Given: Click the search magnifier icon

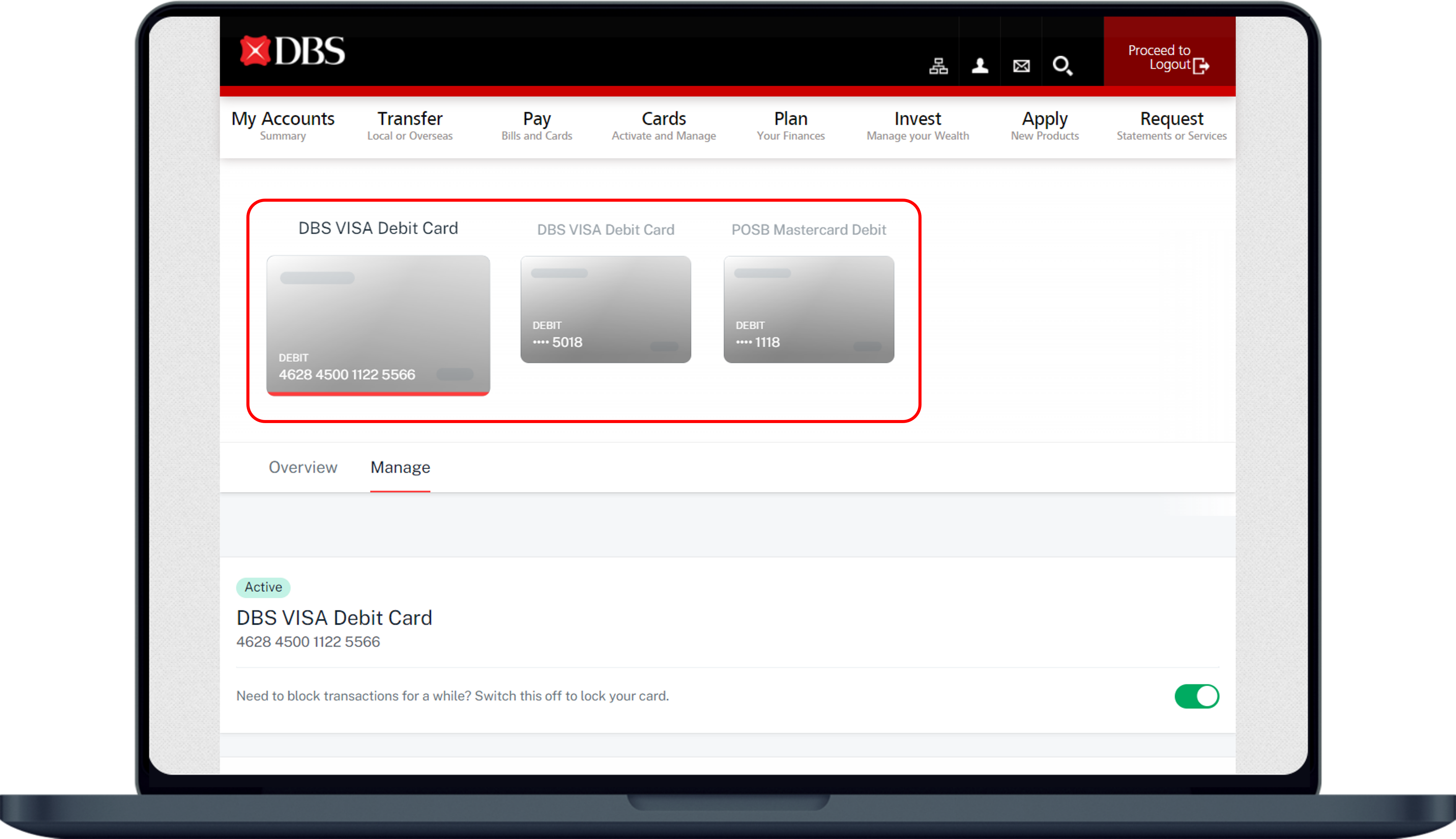Looking at the screenshot, I should click(1062, 66).
